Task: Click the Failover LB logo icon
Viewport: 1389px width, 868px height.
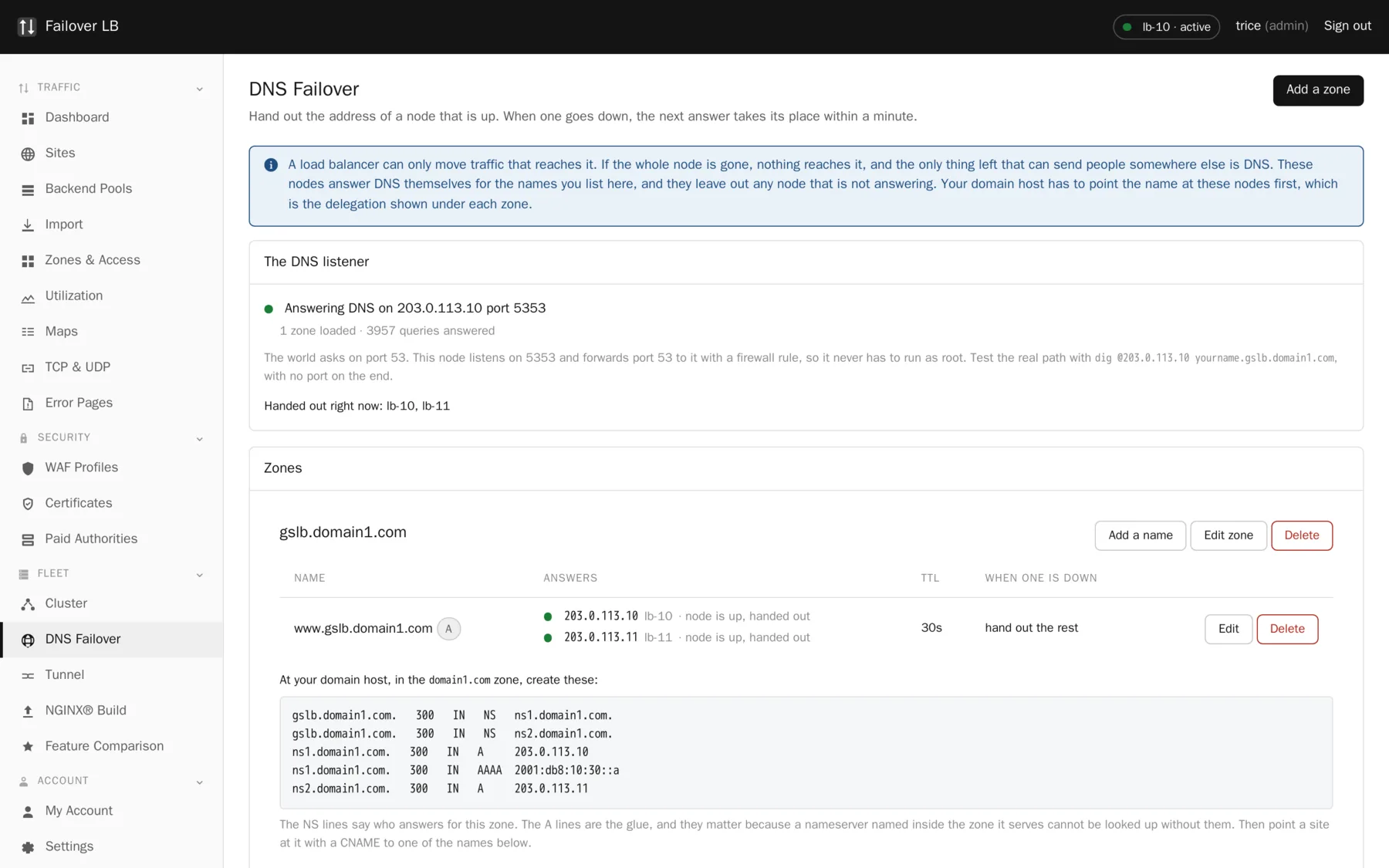Action: [27, 26]
